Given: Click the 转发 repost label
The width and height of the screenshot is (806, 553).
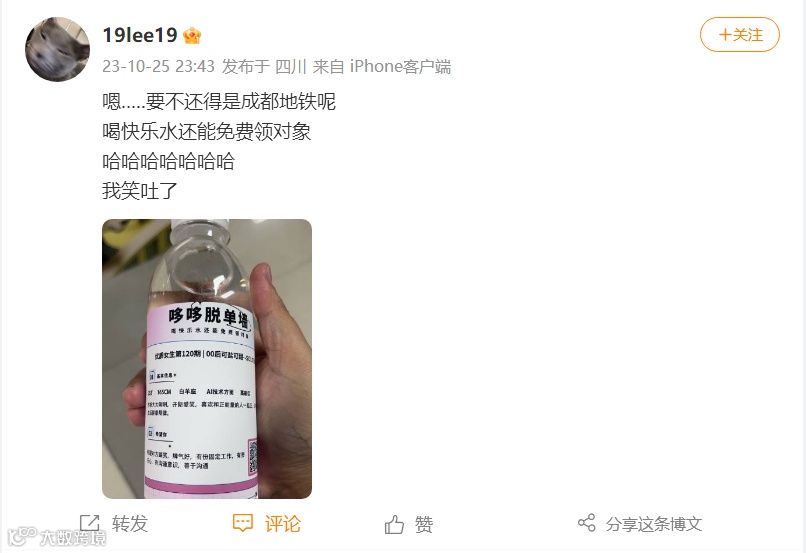Looking at the screenshot, I should [x=130, y=524].
